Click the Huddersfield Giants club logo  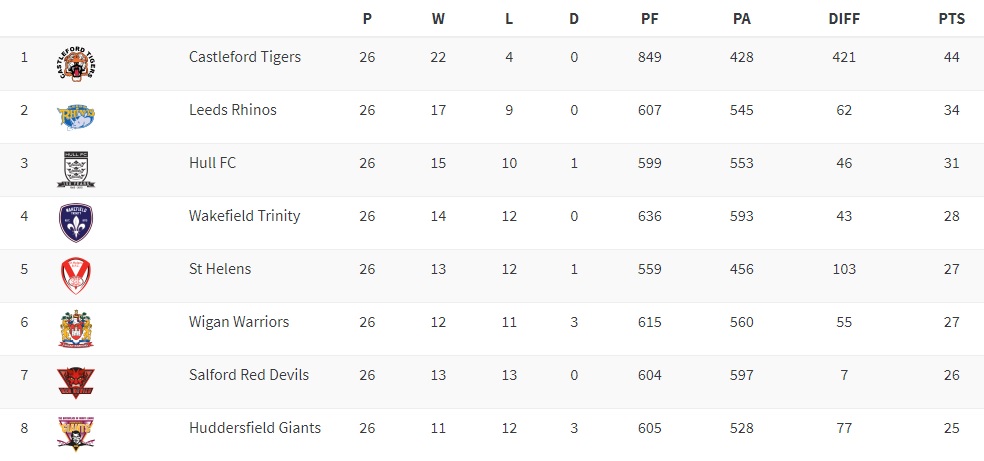(x=77, y=435)
